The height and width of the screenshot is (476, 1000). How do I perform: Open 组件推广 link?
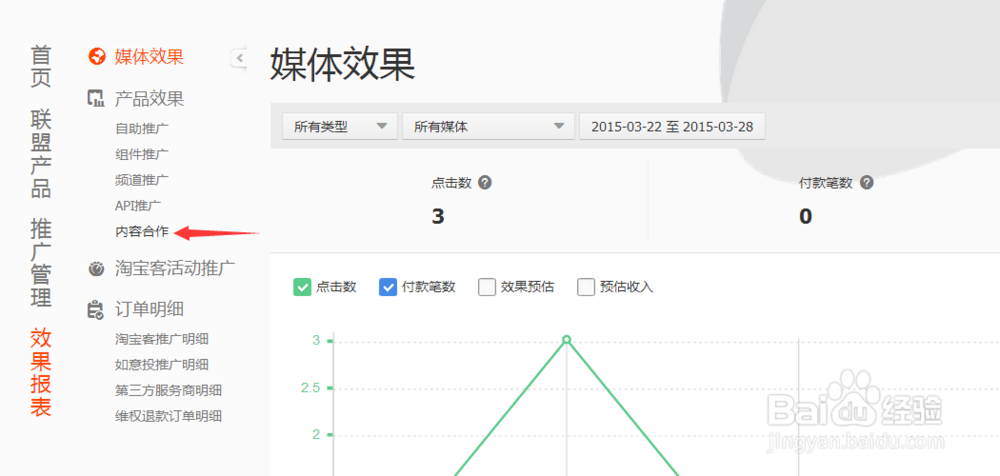[142, 154]
